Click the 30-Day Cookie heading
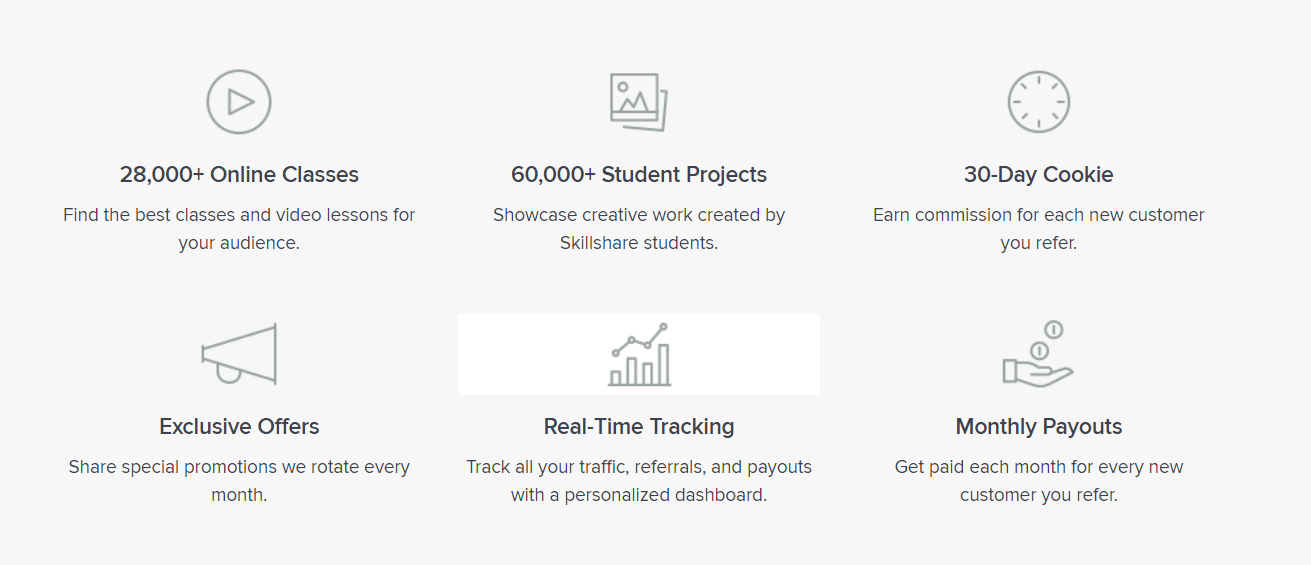This screenshot has width=1311, height=565. tap(1039, 175)
